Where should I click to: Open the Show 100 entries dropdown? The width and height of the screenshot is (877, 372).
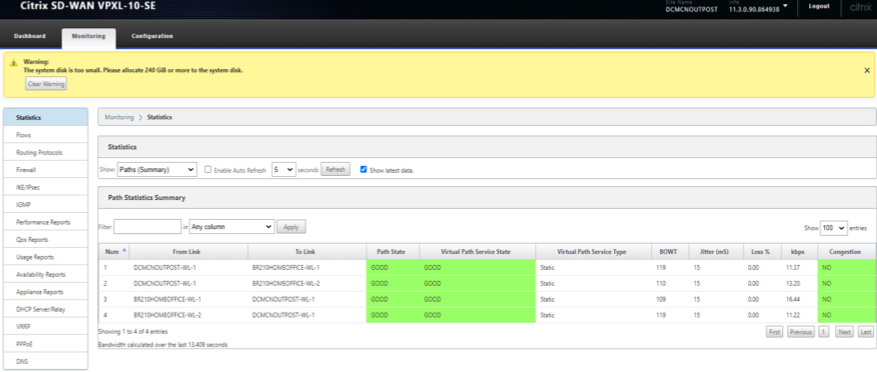[x=833, y=228]
